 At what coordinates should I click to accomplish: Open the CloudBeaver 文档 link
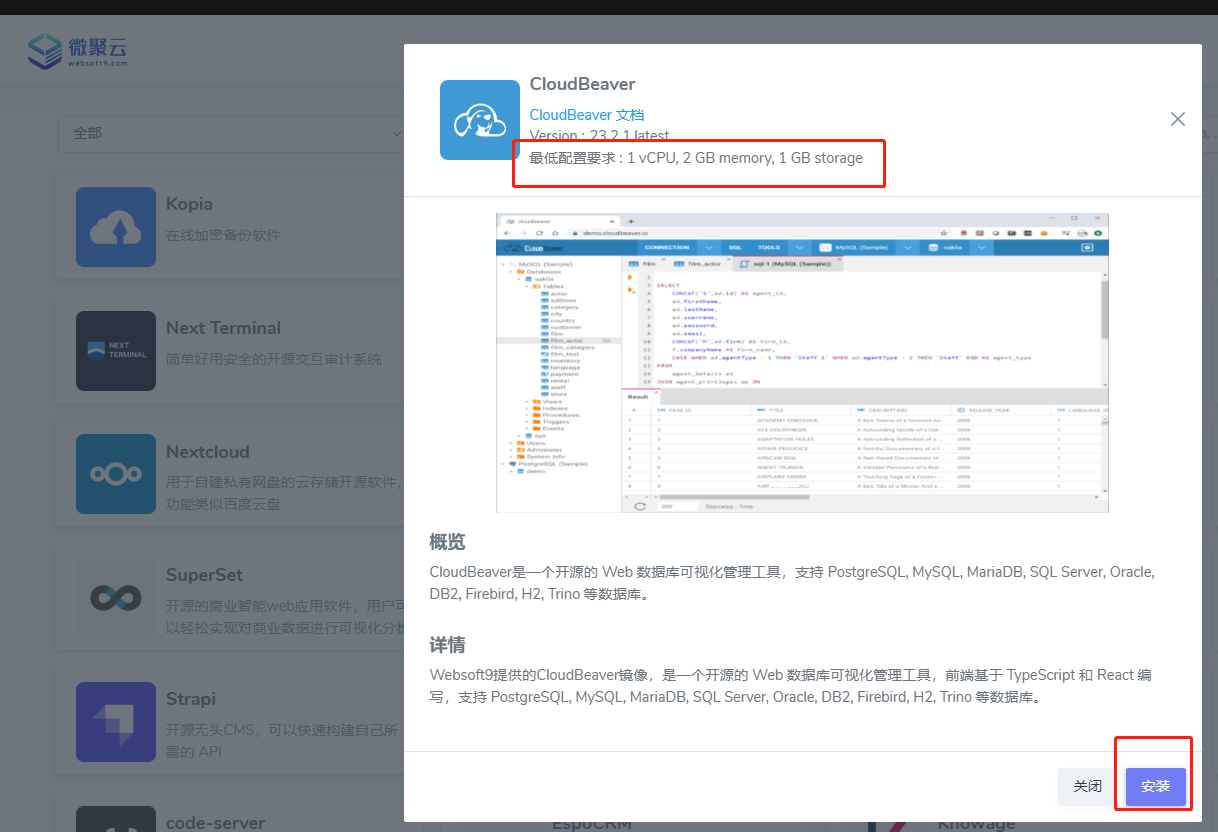click(587, 115)
